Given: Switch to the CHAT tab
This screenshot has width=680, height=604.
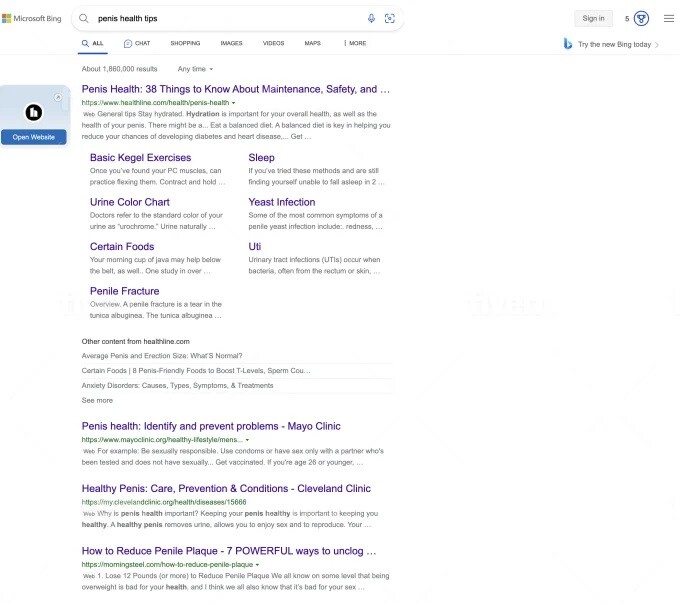Looking at the screenshot, I should 137,43.
